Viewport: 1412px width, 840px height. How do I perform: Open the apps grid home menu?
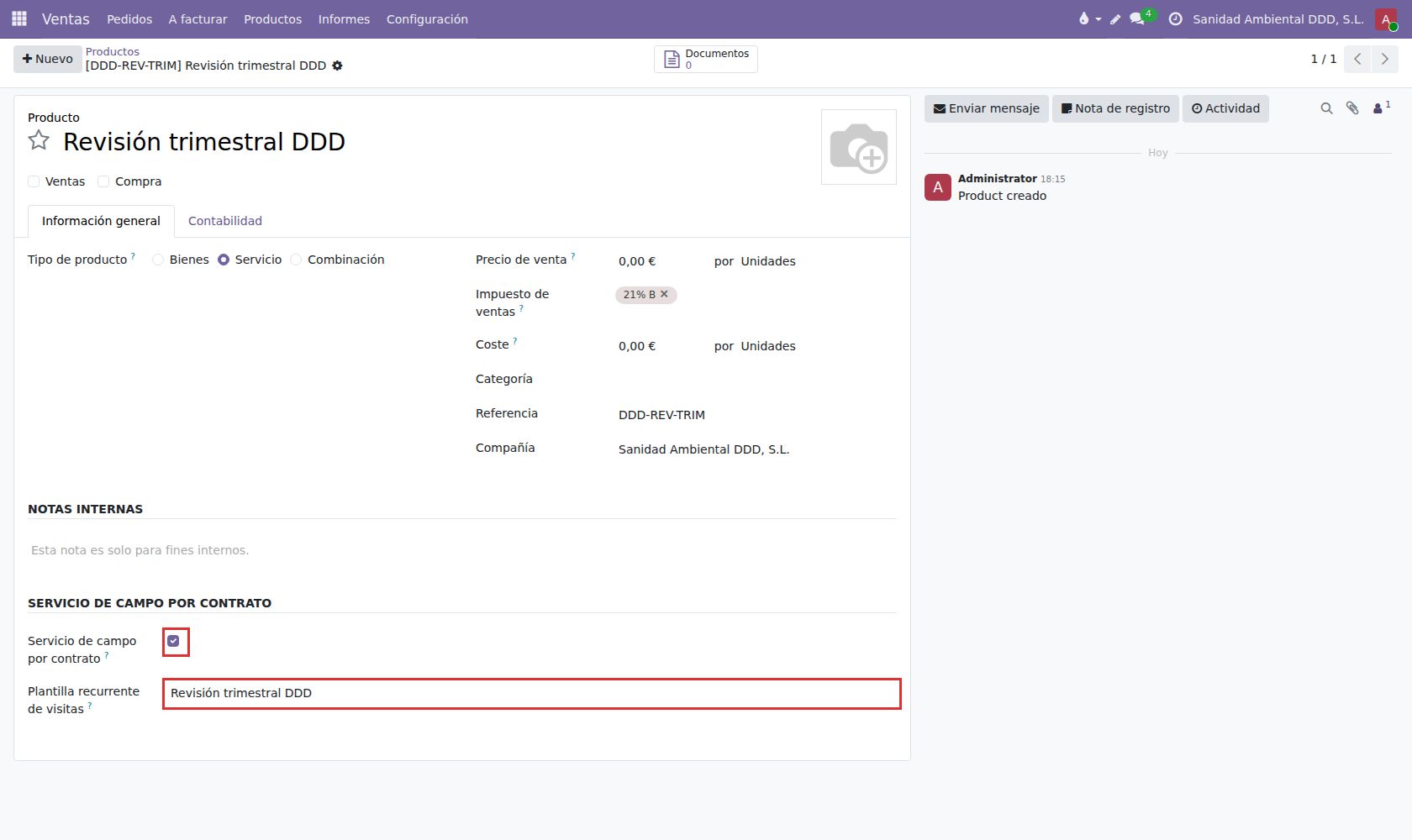click(x=19, y=18)
